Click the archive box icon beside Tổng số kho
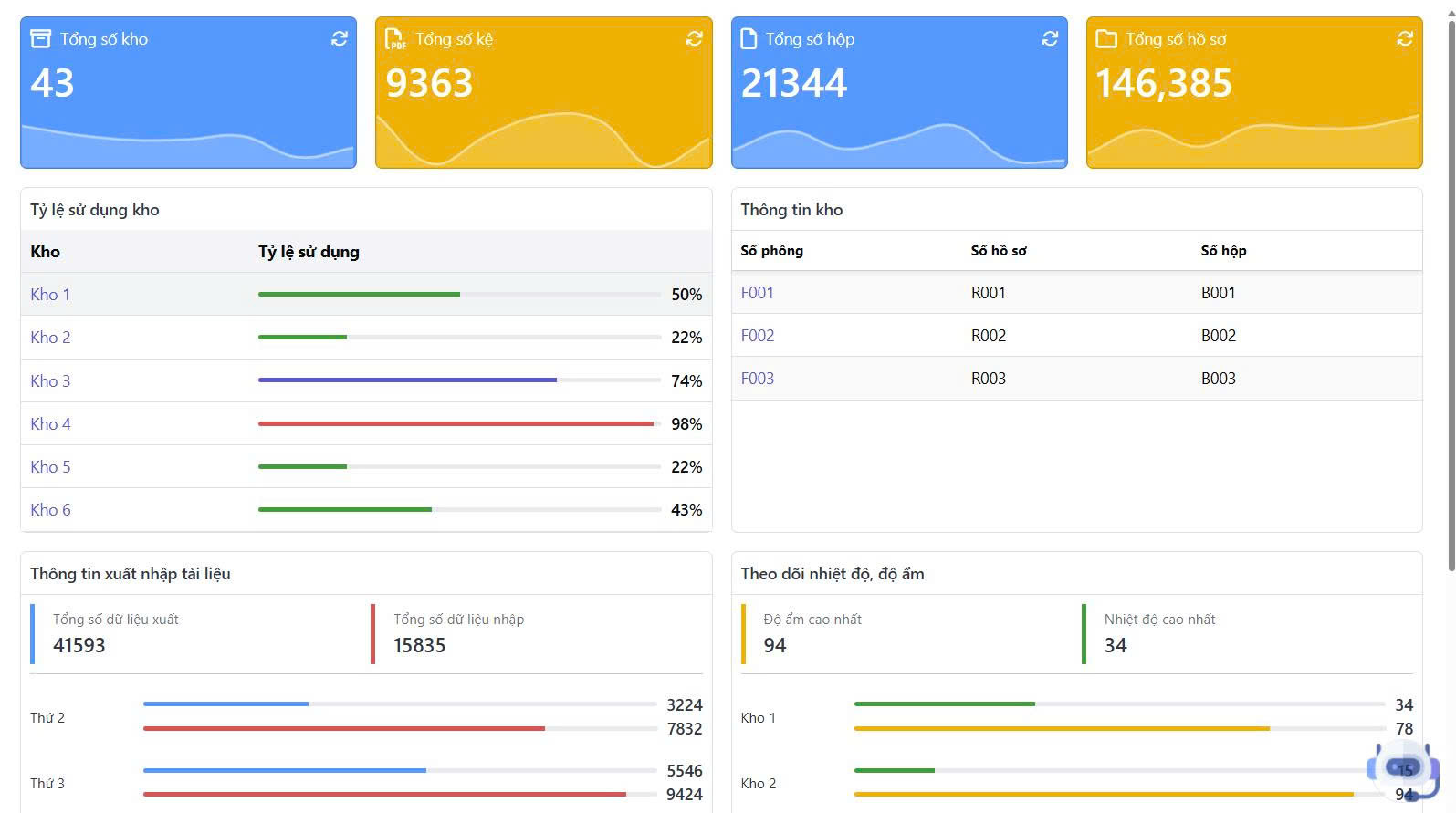The width and height of the screenshot is (1456, 813). pyautogui.click(x=40, y=38)
